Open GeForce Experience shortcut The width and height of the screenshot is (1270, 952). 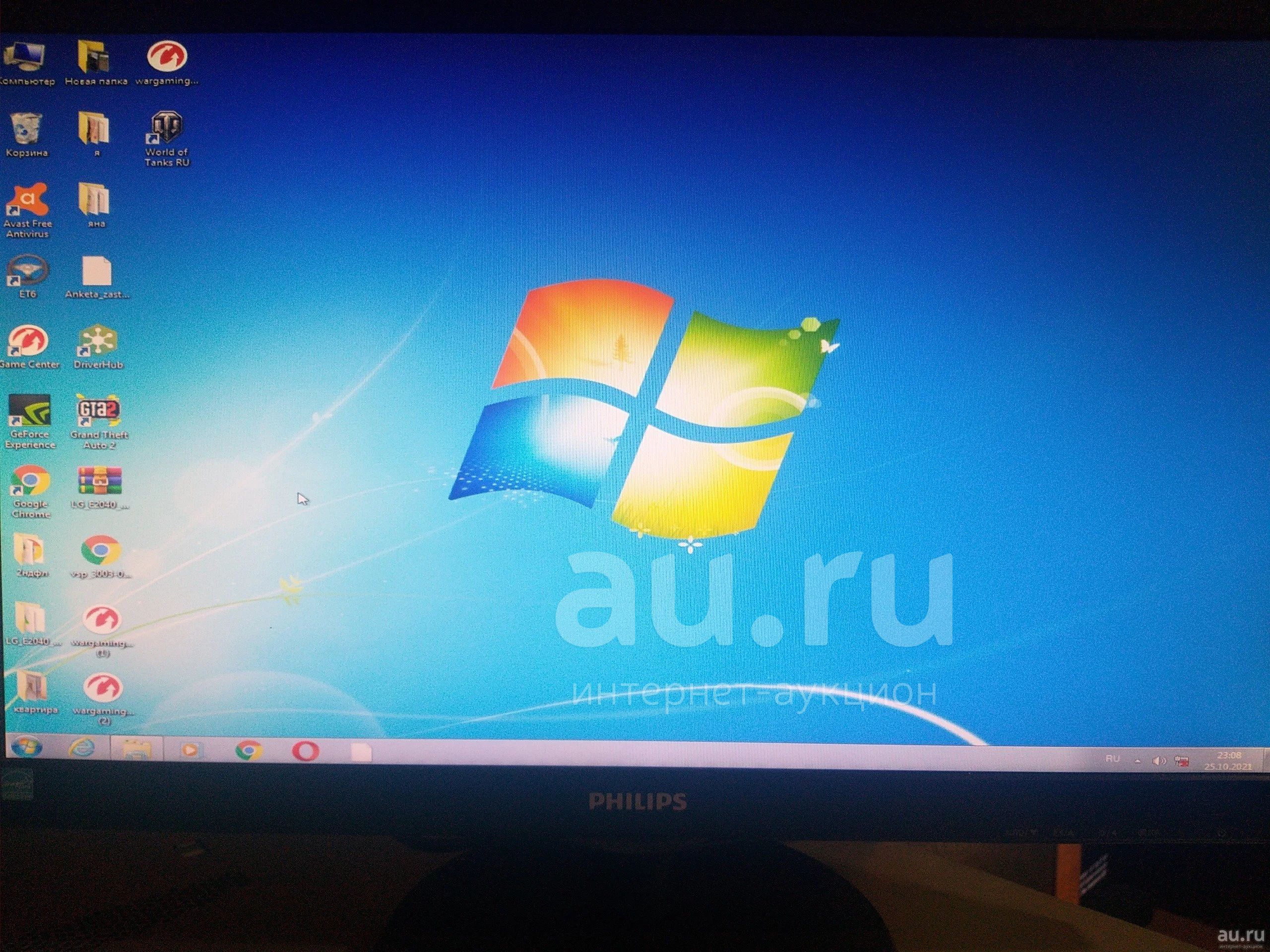(x=30, y=422)
